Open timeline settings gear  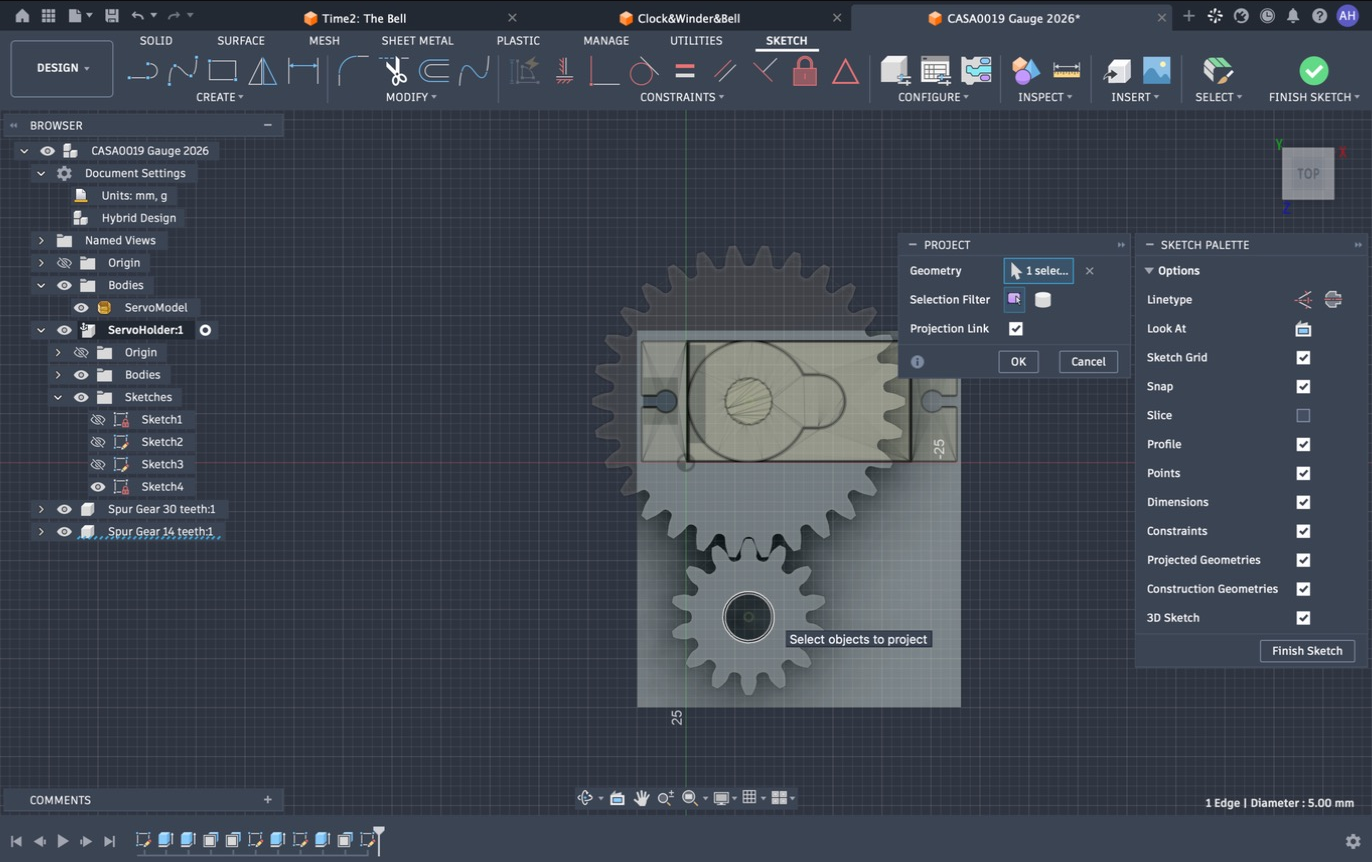tap(1352, 841)
